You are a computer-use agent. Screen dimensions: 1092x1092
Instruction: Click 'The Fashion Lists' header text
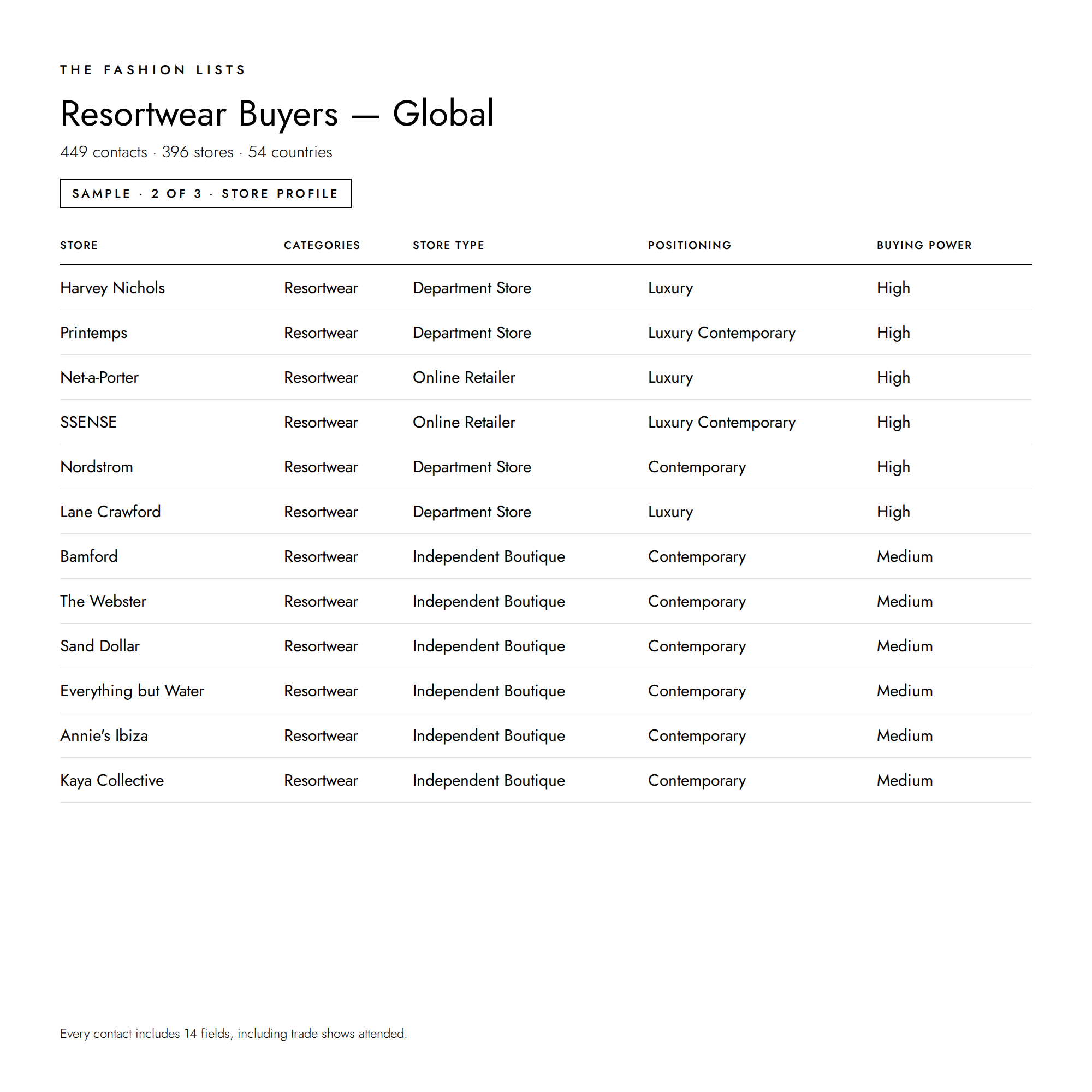click(x=153, y=69)
